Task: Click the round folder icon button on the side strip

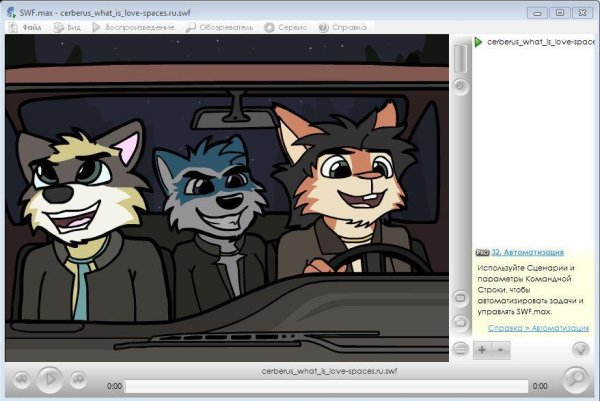Action: [x=460, y=322]
